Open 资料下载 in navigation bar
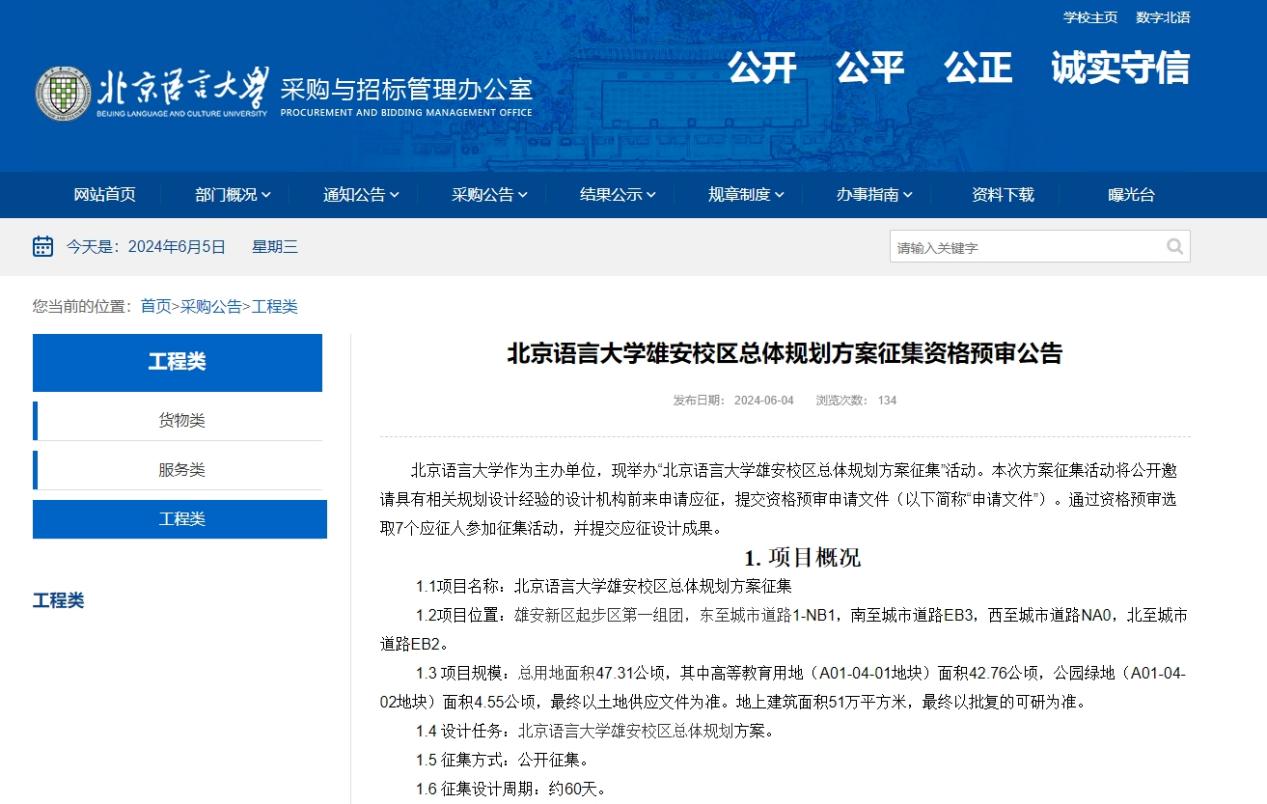 1003,195
